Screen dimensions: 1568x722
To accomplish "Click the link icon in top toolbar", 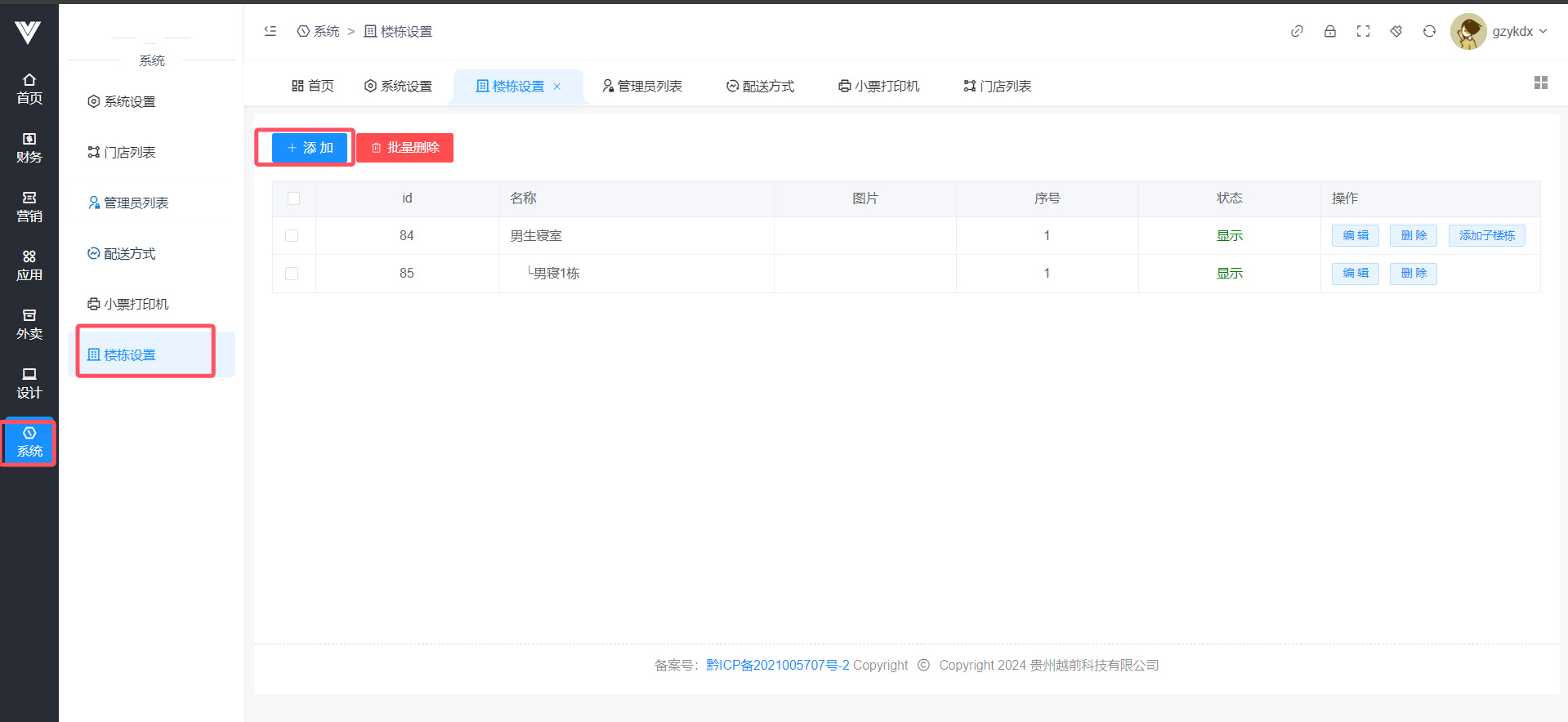I will [x=1297, y=31].
